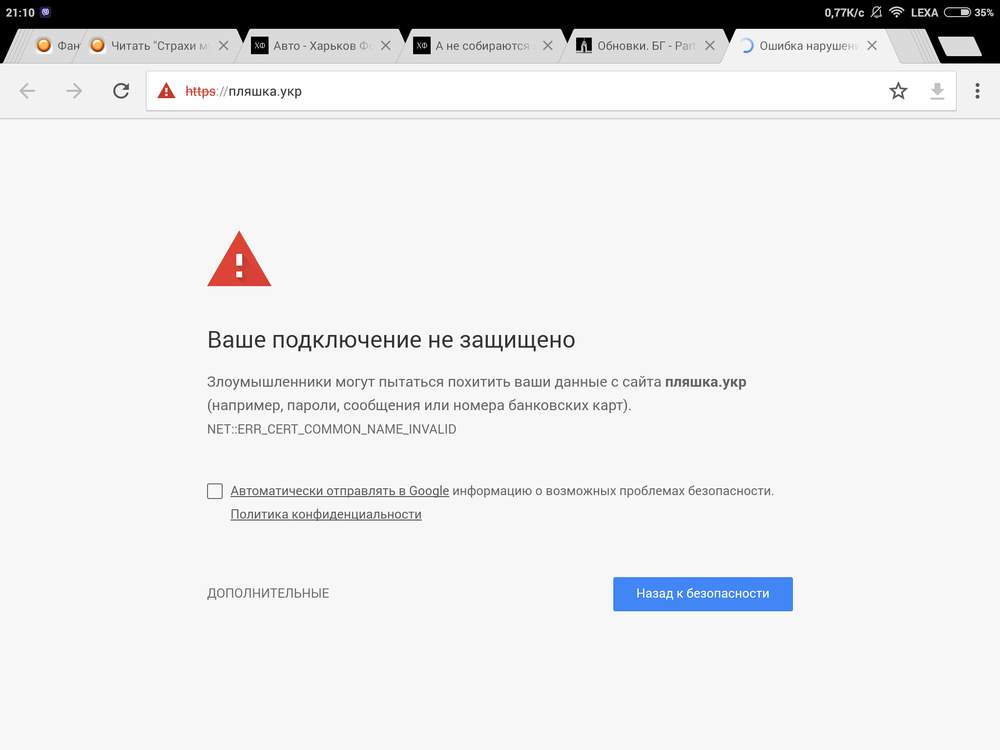Go forward using the right arrow icon
This screenshot has height=750, width=1000.
tap(74, 91)
